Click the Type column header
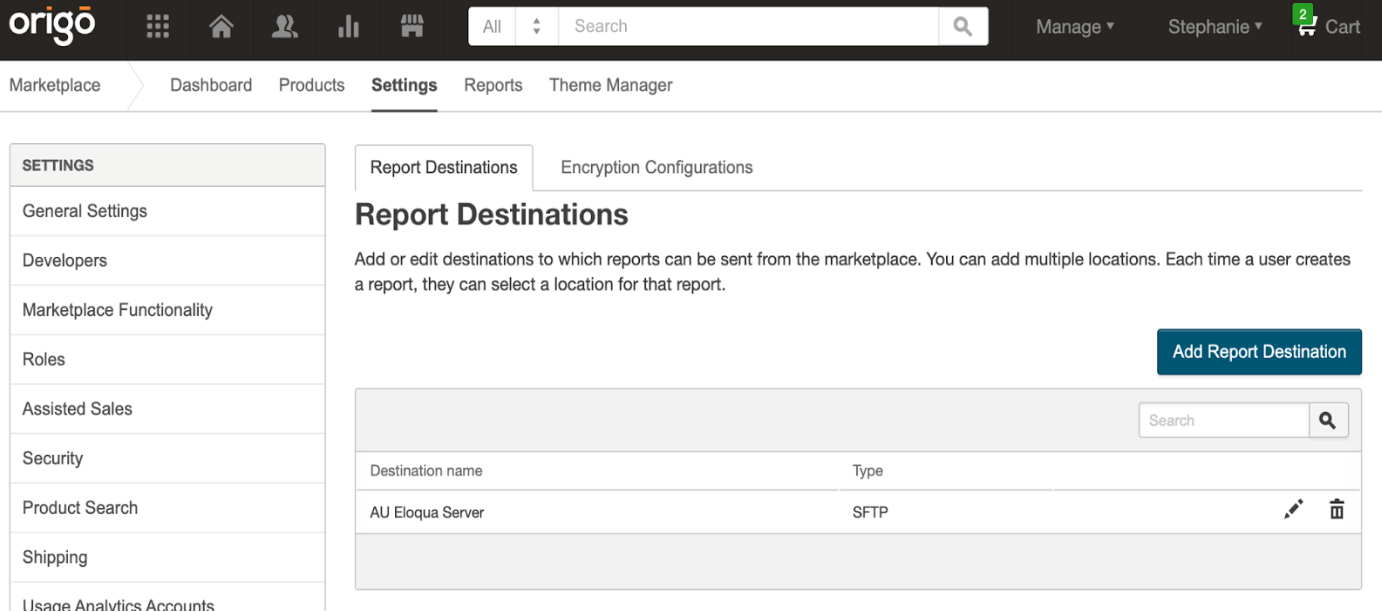 pos(868,470)
